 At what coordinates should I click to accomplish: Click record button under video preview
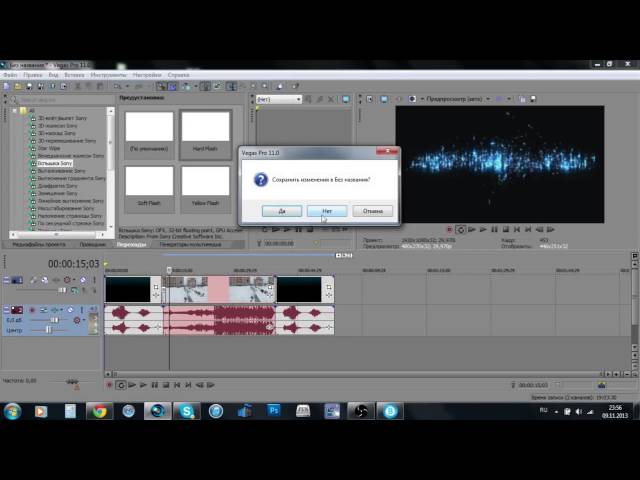(x=449, y=229)
